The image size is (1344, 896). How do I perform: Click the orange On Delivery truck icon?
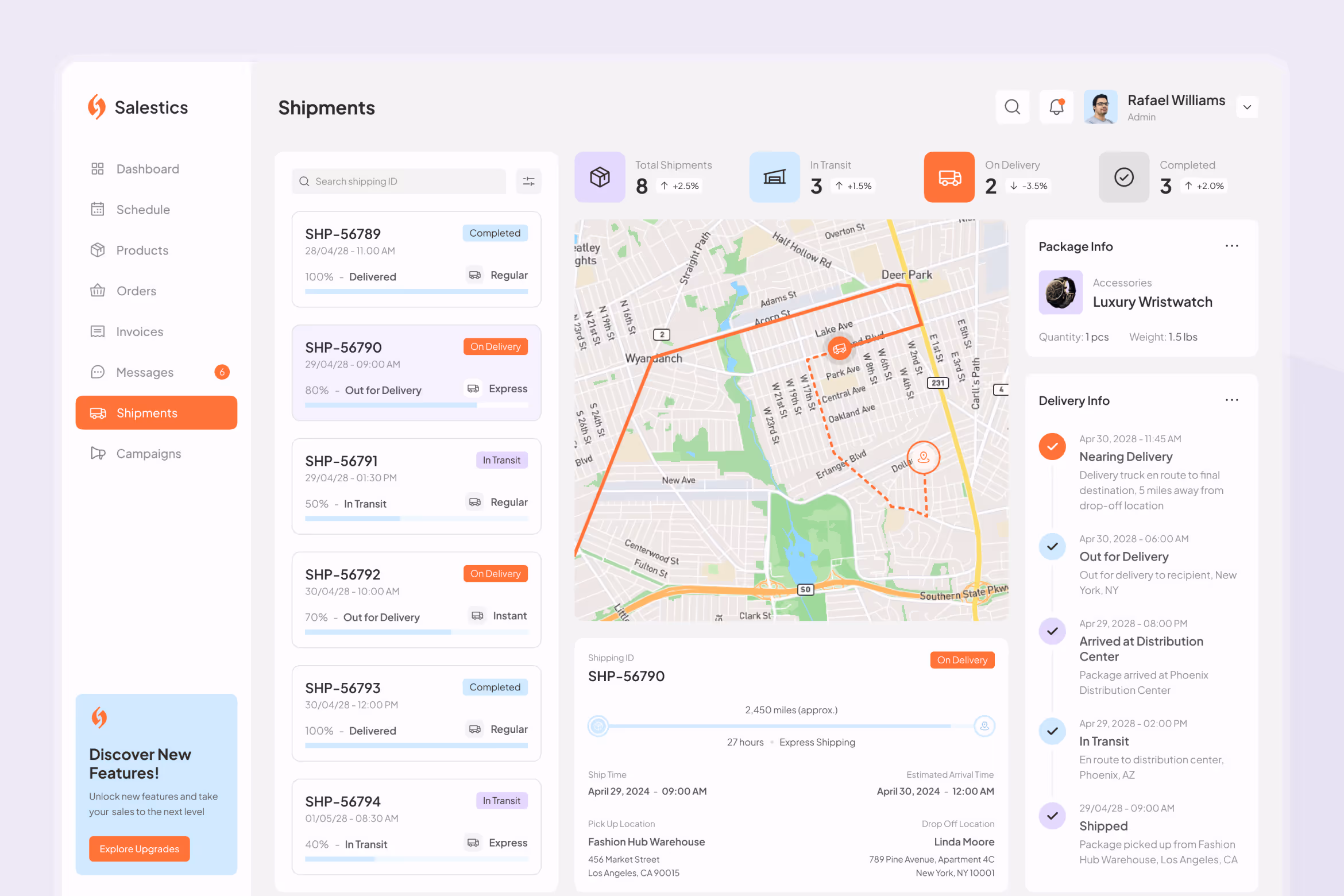[949, 177]
